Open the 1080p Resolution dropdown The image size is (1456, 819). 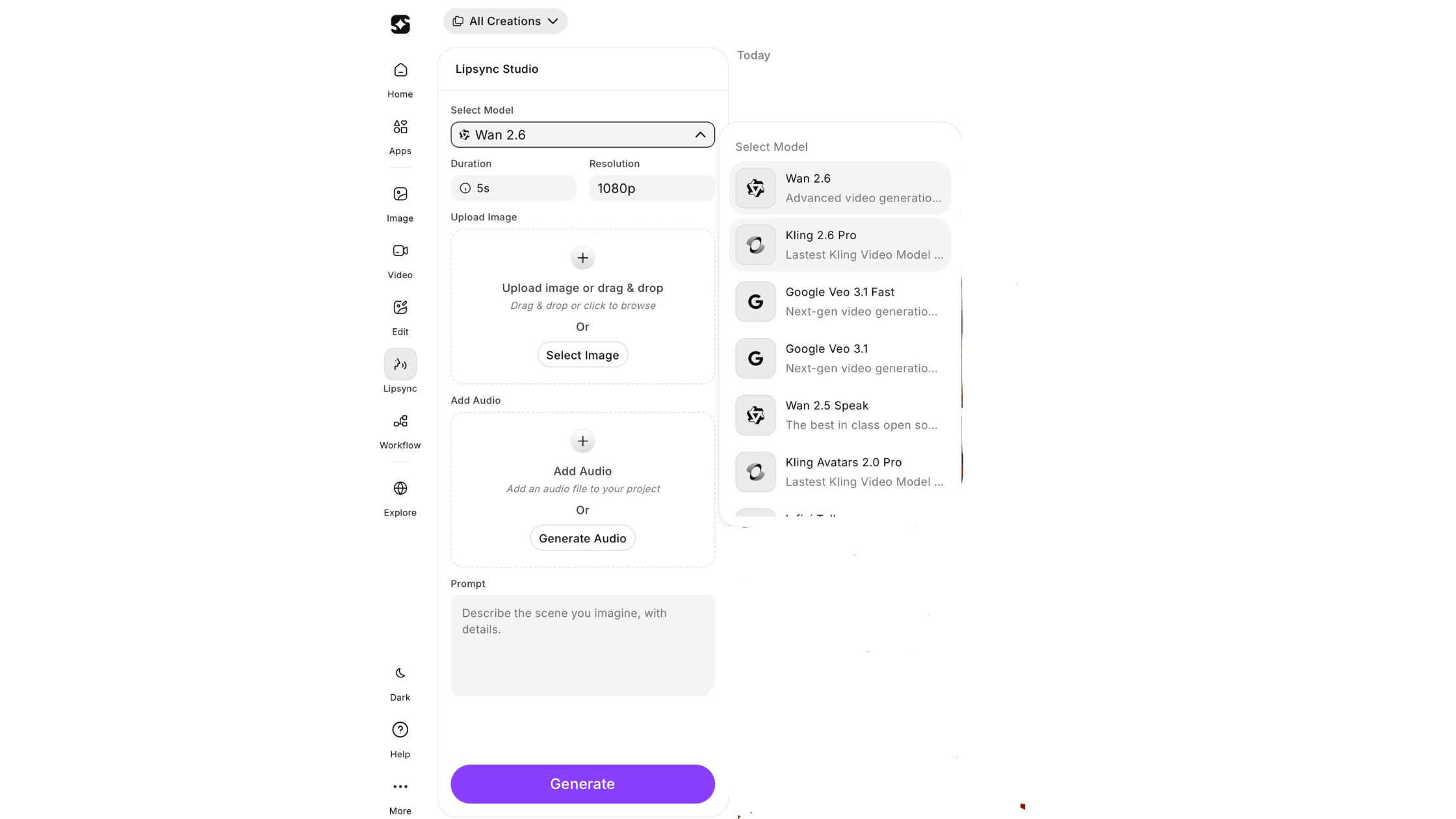pos(651,188)
